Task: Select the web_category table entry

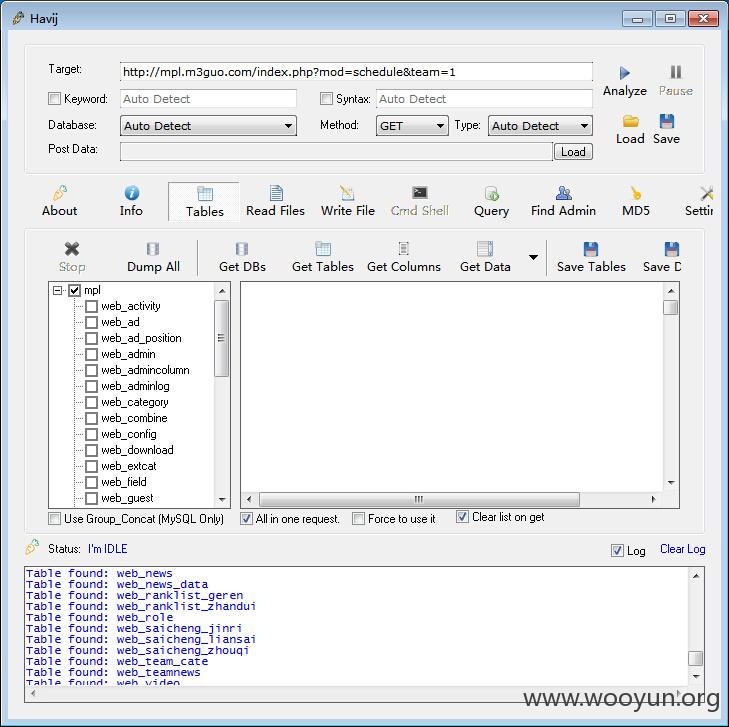Action: coord(134,402)
